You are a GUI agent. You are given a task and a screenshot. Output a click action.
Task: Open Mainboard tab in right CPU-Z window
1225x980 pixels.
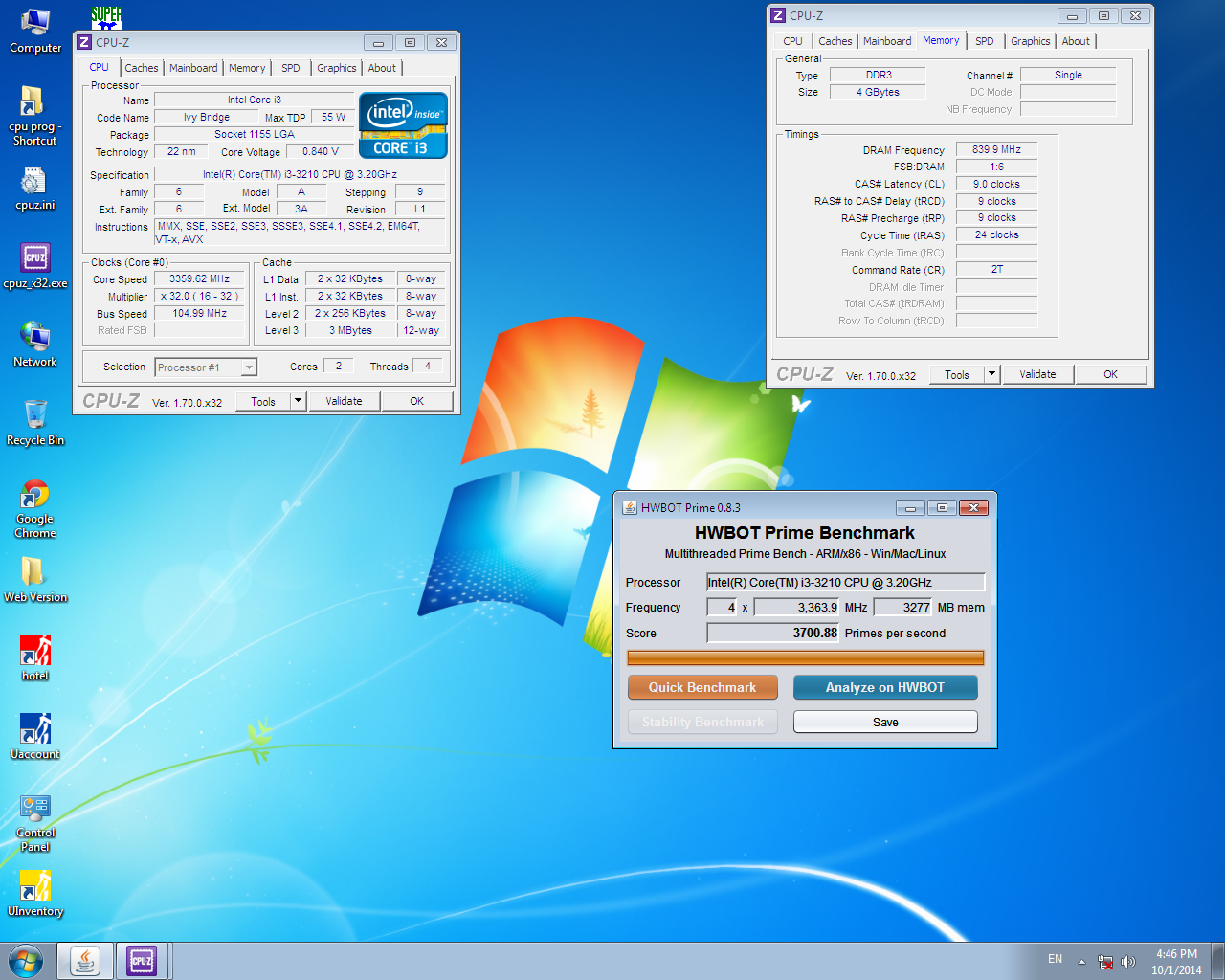pos(887,41)
